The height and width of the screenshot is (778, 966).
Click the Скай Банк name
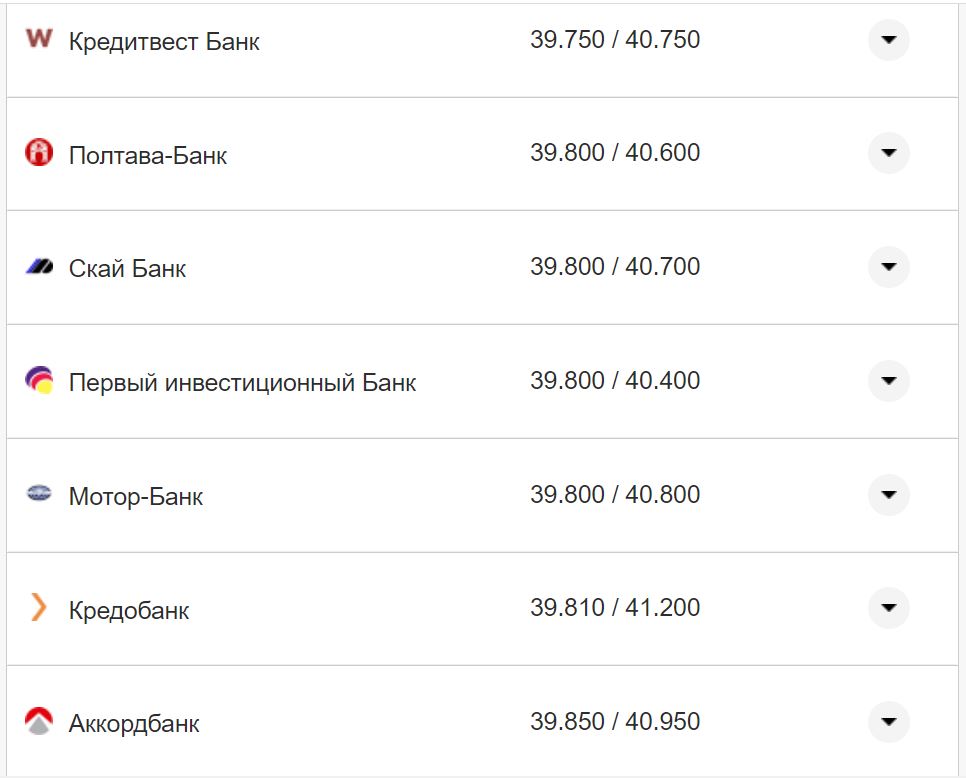(126, 268)
